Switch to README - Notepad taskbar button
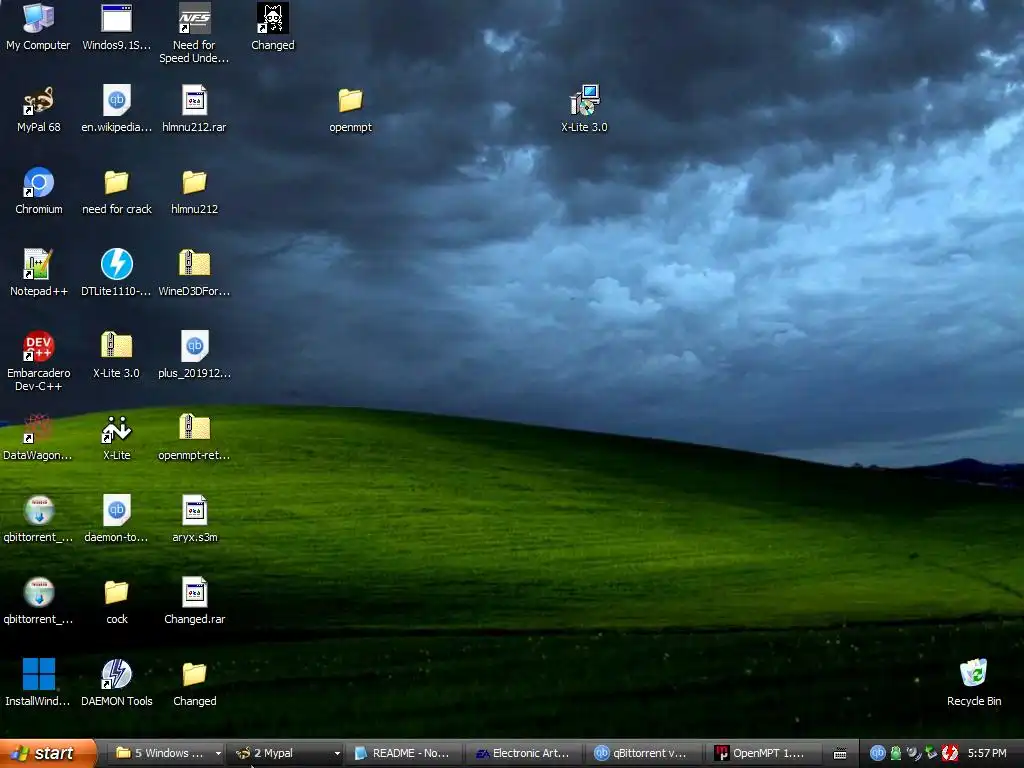 [x=404, y=753]
